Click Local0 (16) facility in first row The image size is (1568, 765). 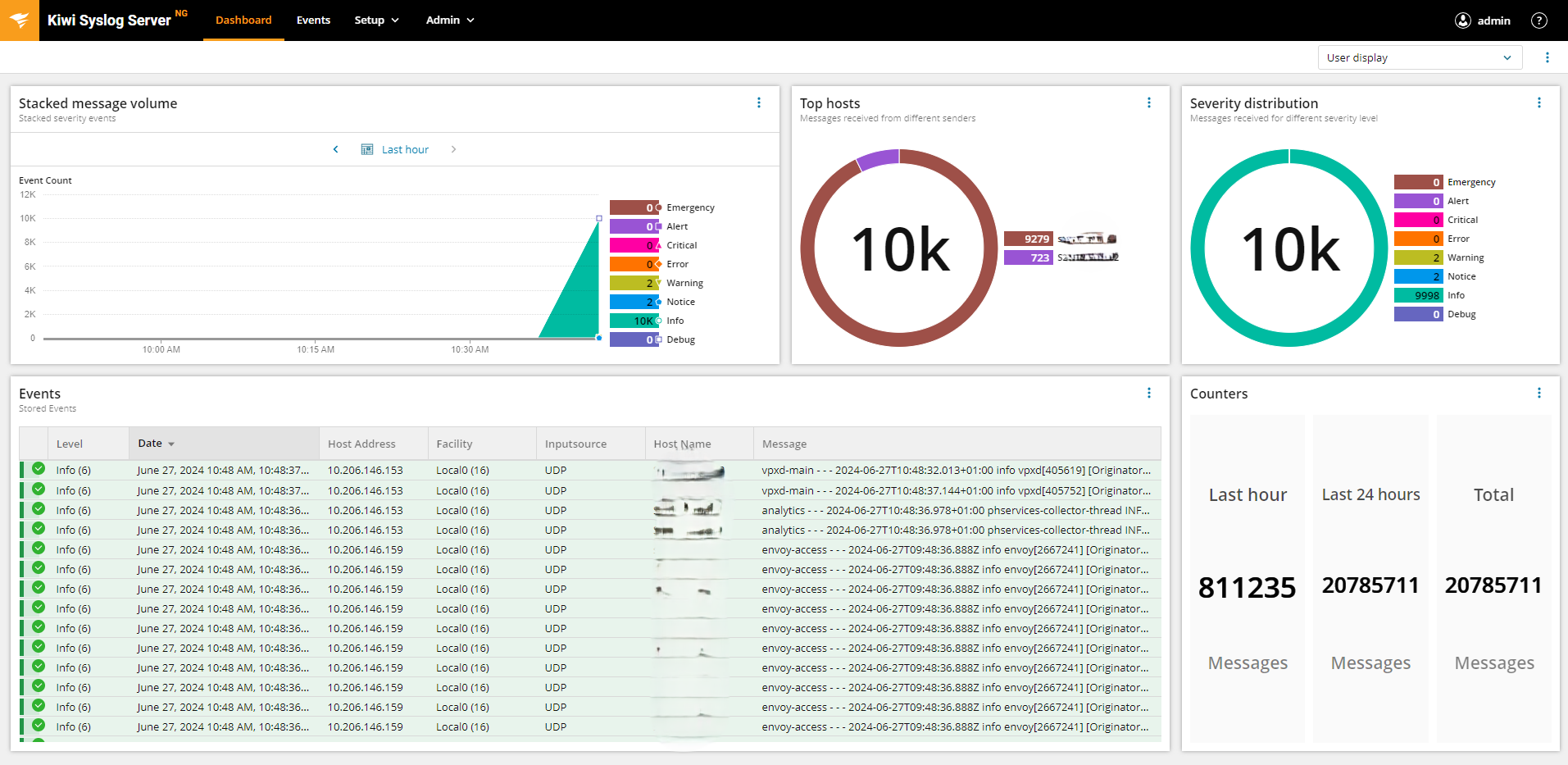tap(462, 470)
